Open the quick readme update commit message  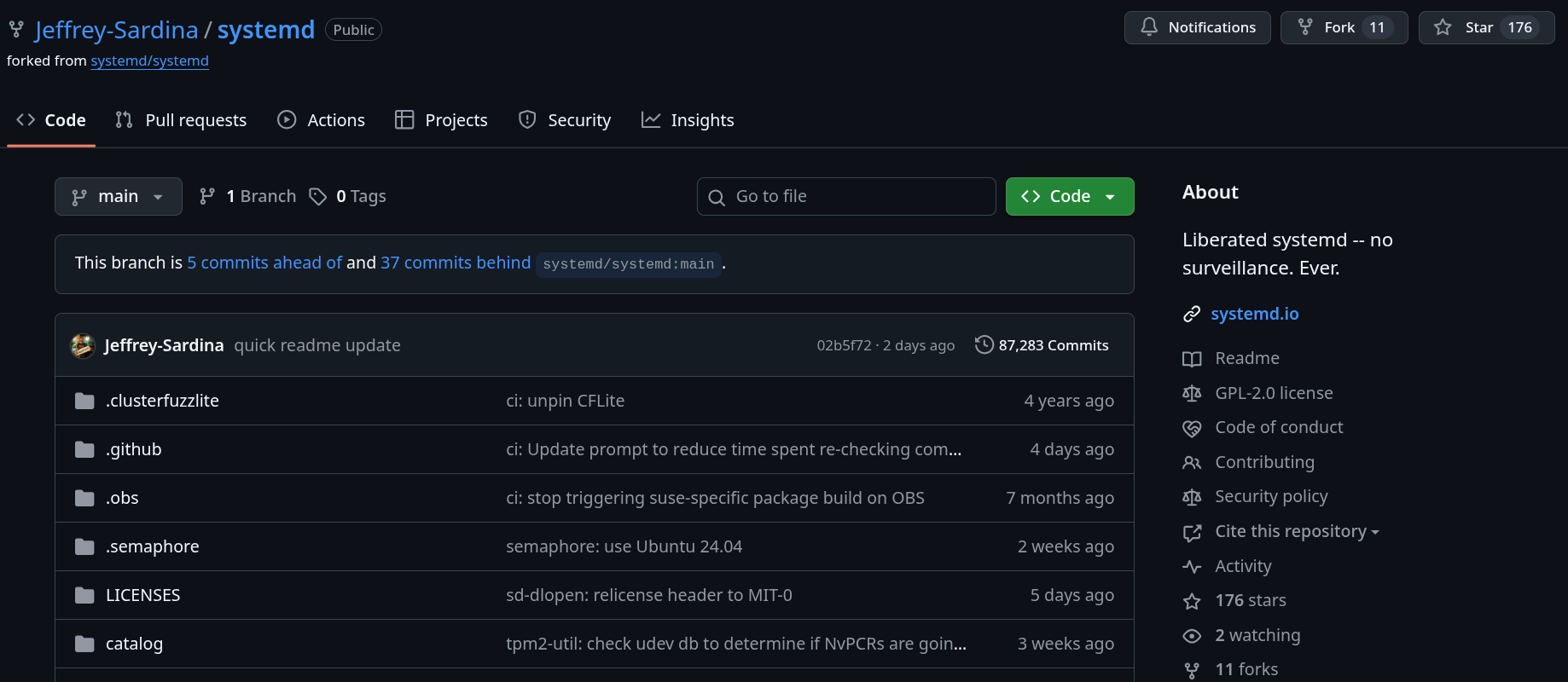click(x=317, y=345)
